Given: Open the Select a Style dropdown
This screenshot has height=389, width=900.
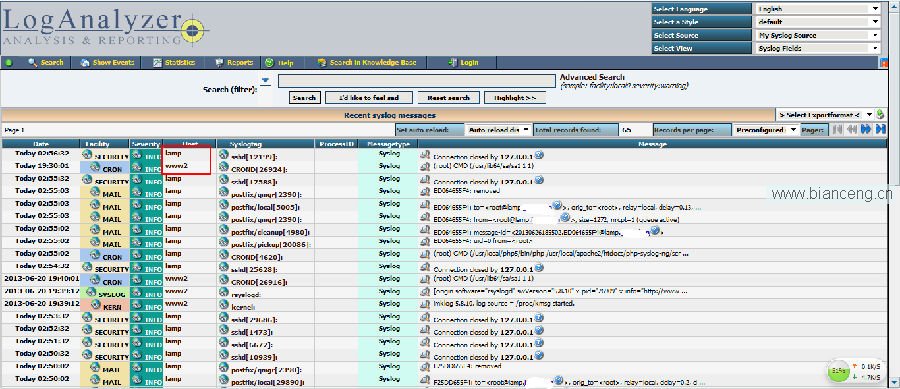Looking at the screenshot, I should pos(818,22).
